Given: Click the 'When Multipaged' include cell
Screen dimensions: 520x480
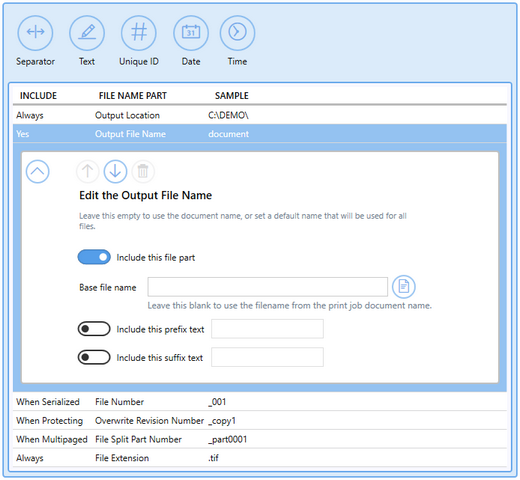Looking at the screenshot, I should [x=52, y=439].
